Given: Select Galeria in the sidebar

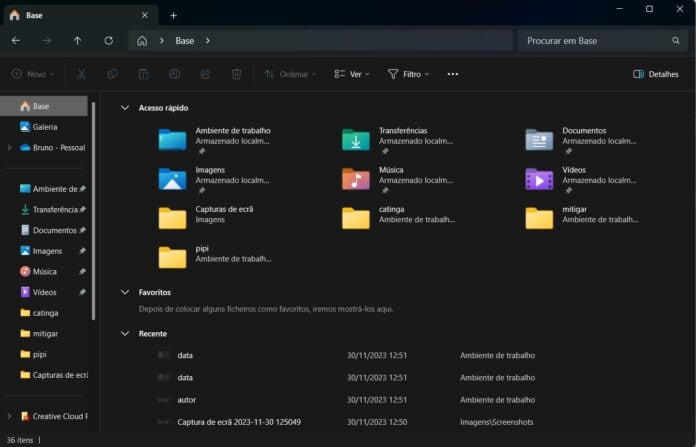Looking at the screenshot, I should [44, 127].
